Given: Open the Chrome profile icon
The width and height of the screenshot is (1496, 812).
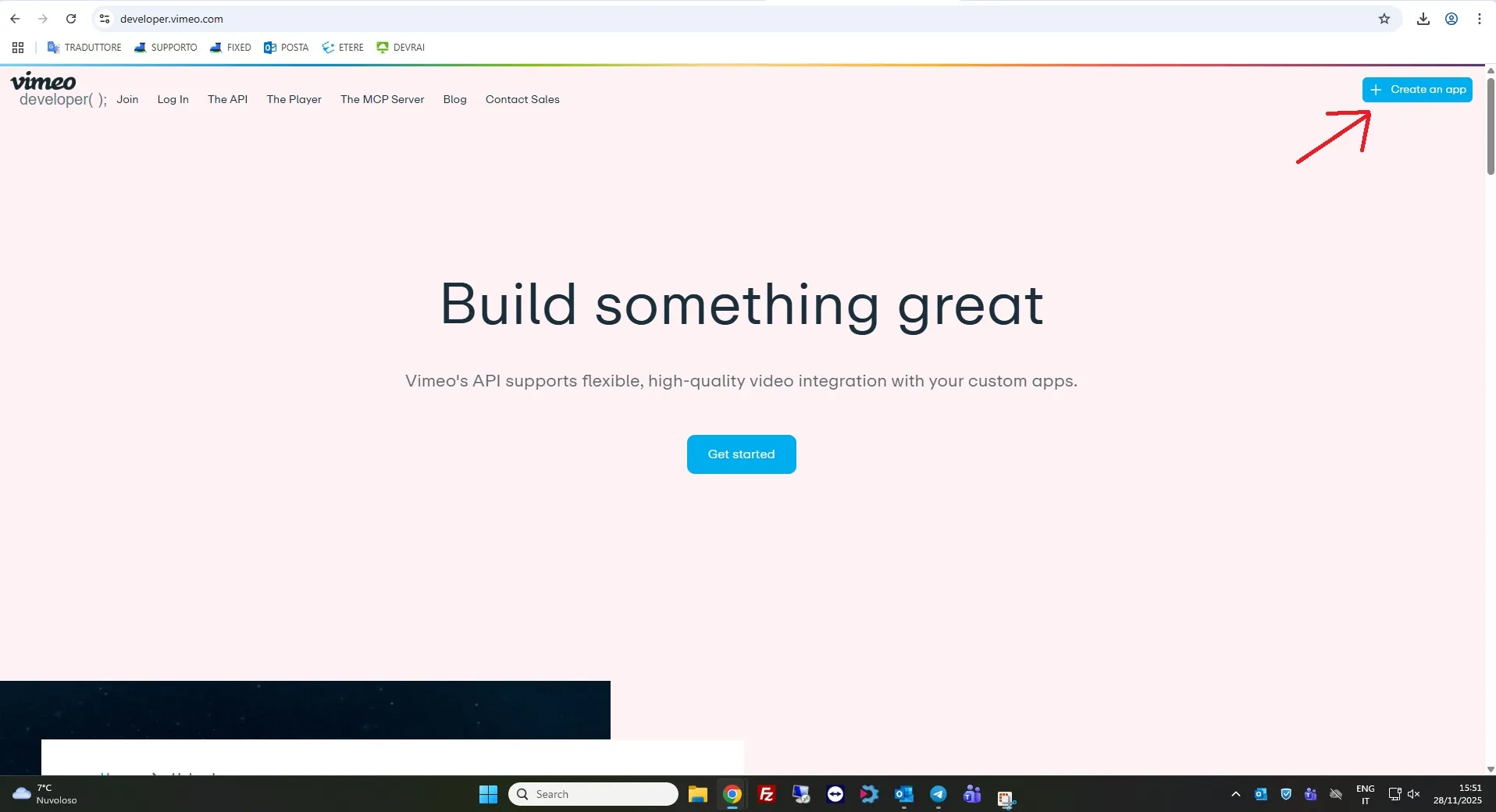Looking at the screenshot, I should click(1451, 19).
